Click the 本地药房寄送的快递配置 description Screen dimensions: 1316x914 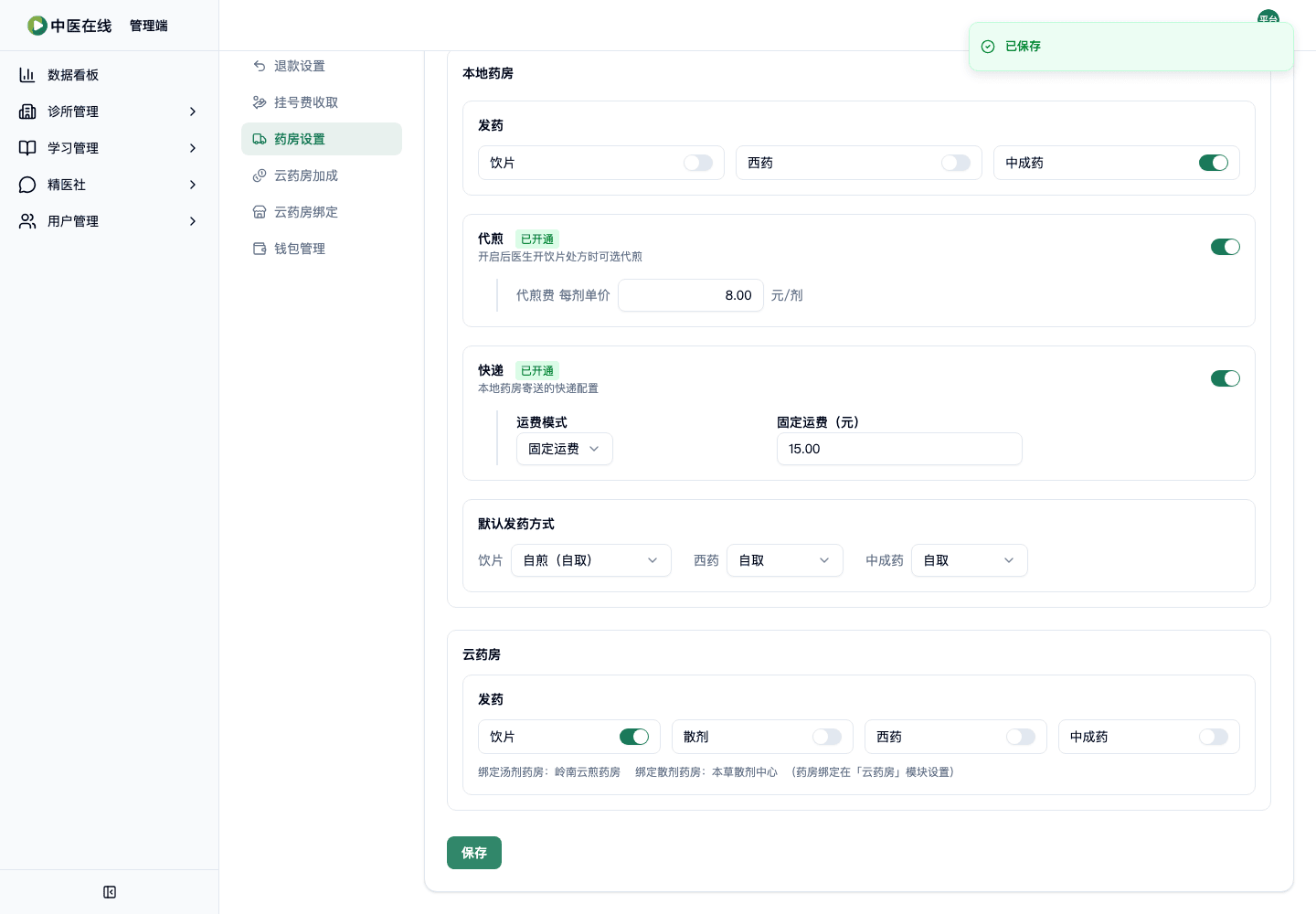coord(538,388)
